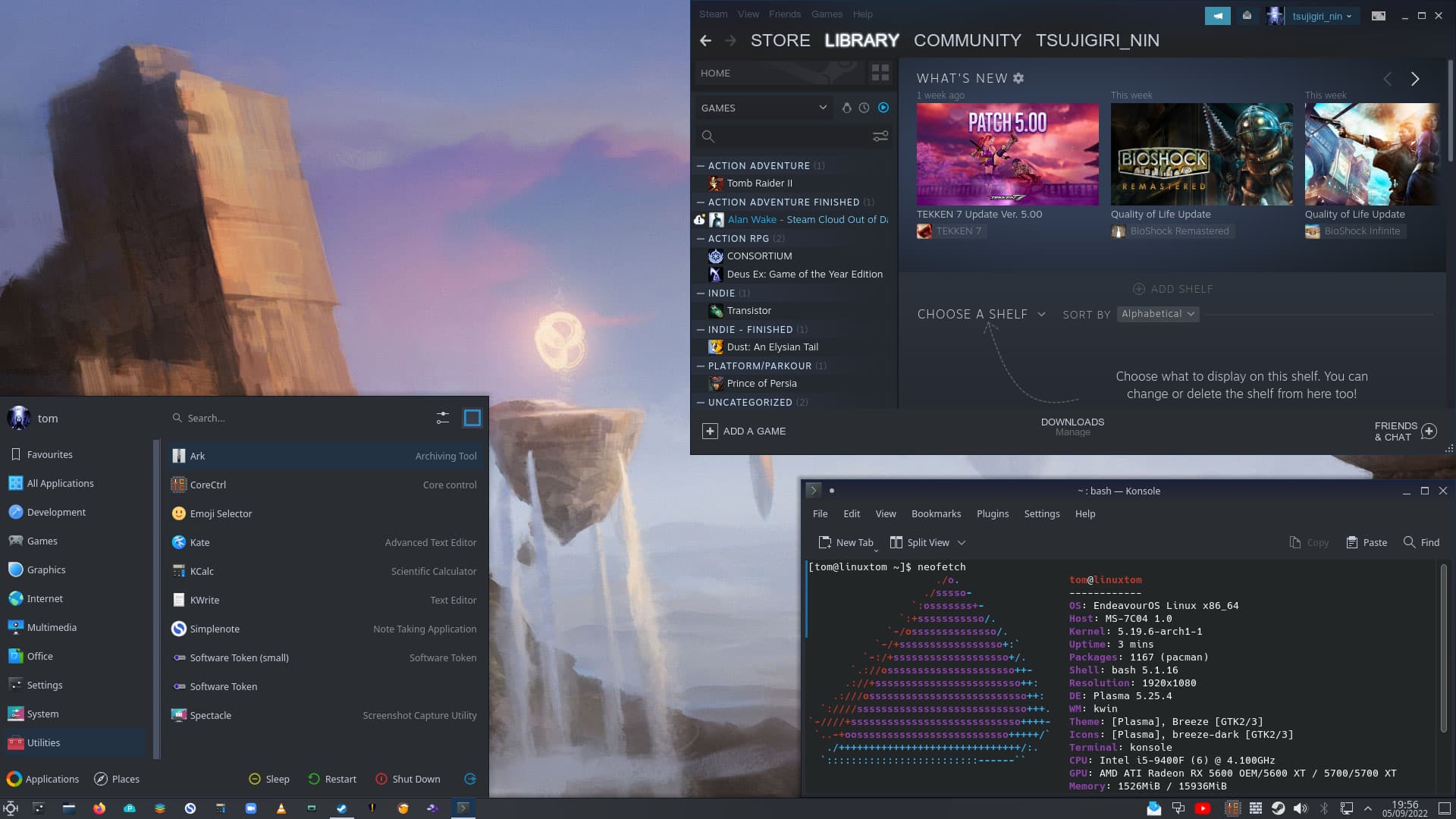This screenshot has width=1456, height=819.
Task: Select the Games category in launcher
Action: pos(74,541)
